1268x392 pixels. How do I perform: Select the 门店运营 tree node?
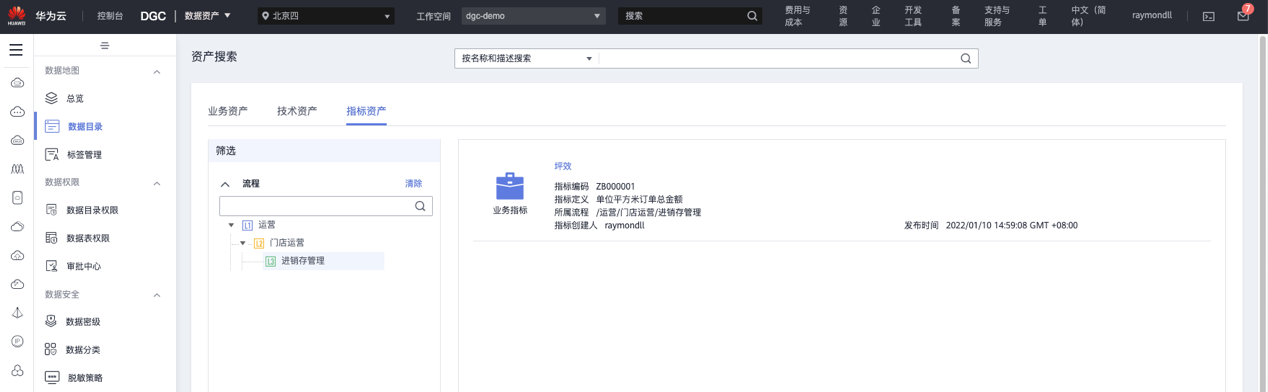287,243
